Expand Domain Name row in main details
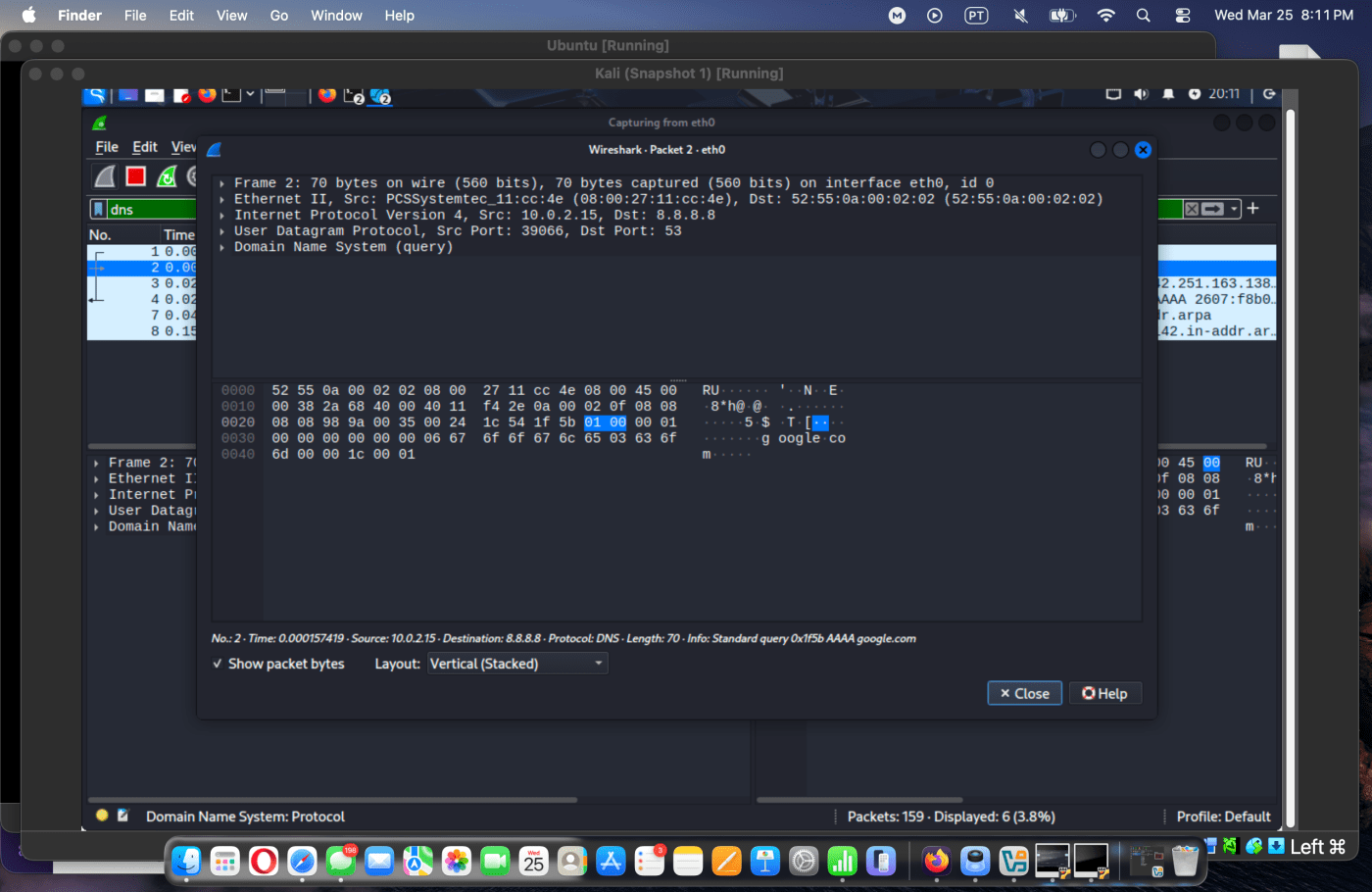 (96, 526)
